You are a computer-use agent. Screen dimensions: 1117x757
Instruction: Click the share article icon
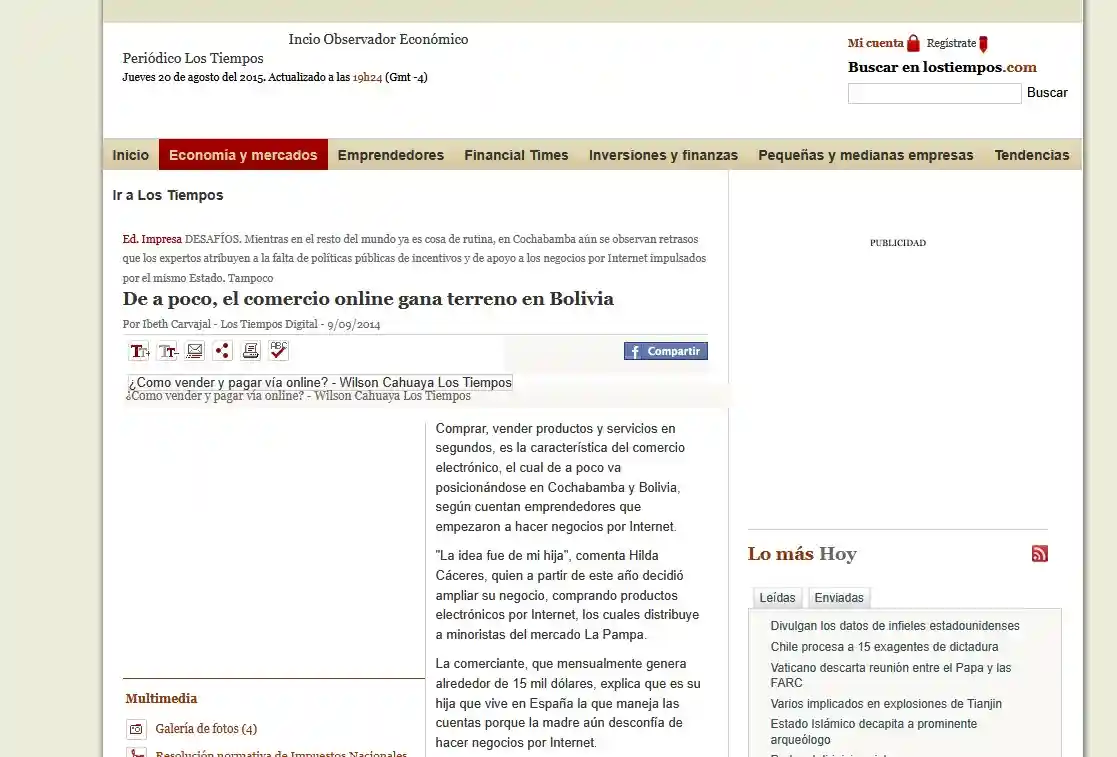coord(222,351)
